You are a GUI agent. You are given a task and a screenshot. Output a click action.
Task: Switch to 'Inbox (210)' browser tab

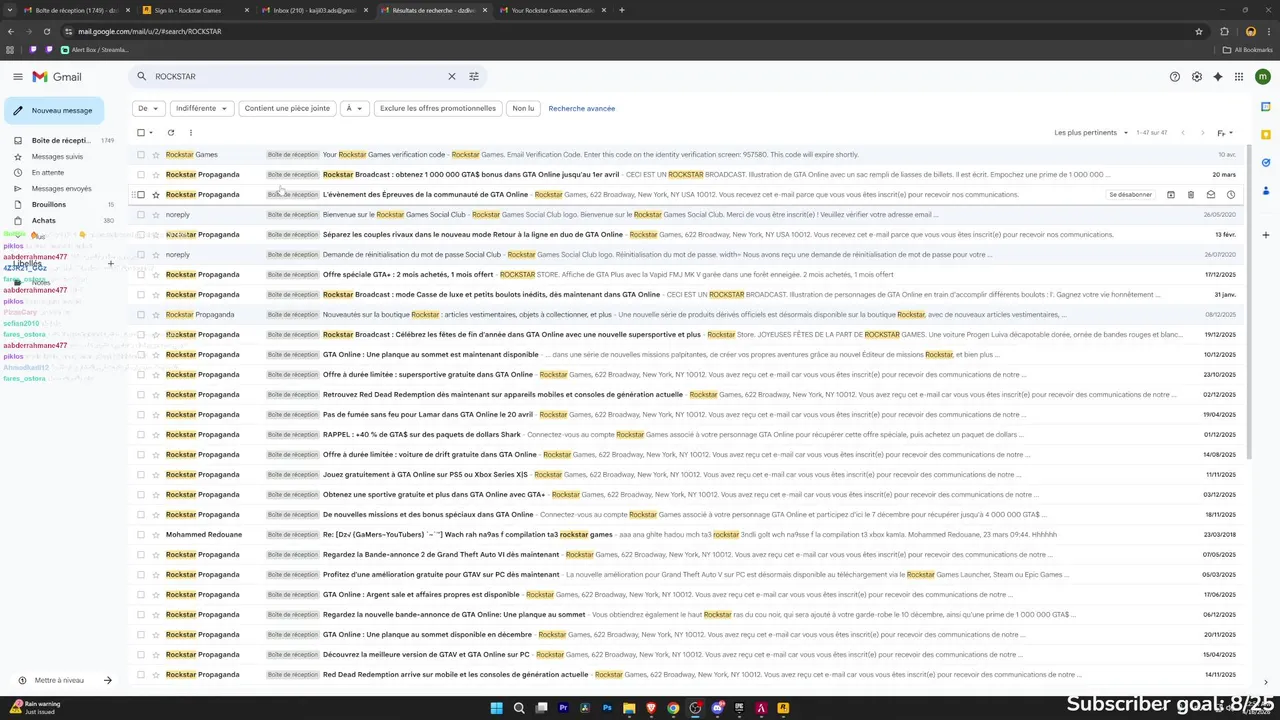314,10
